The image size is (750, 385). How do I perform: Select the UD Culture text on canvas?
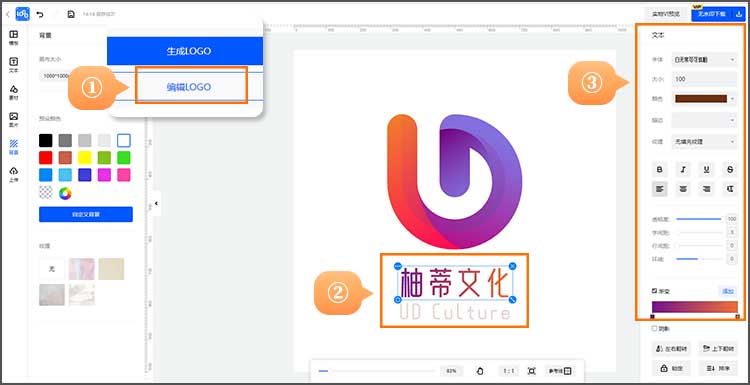(x=455, y=313)
